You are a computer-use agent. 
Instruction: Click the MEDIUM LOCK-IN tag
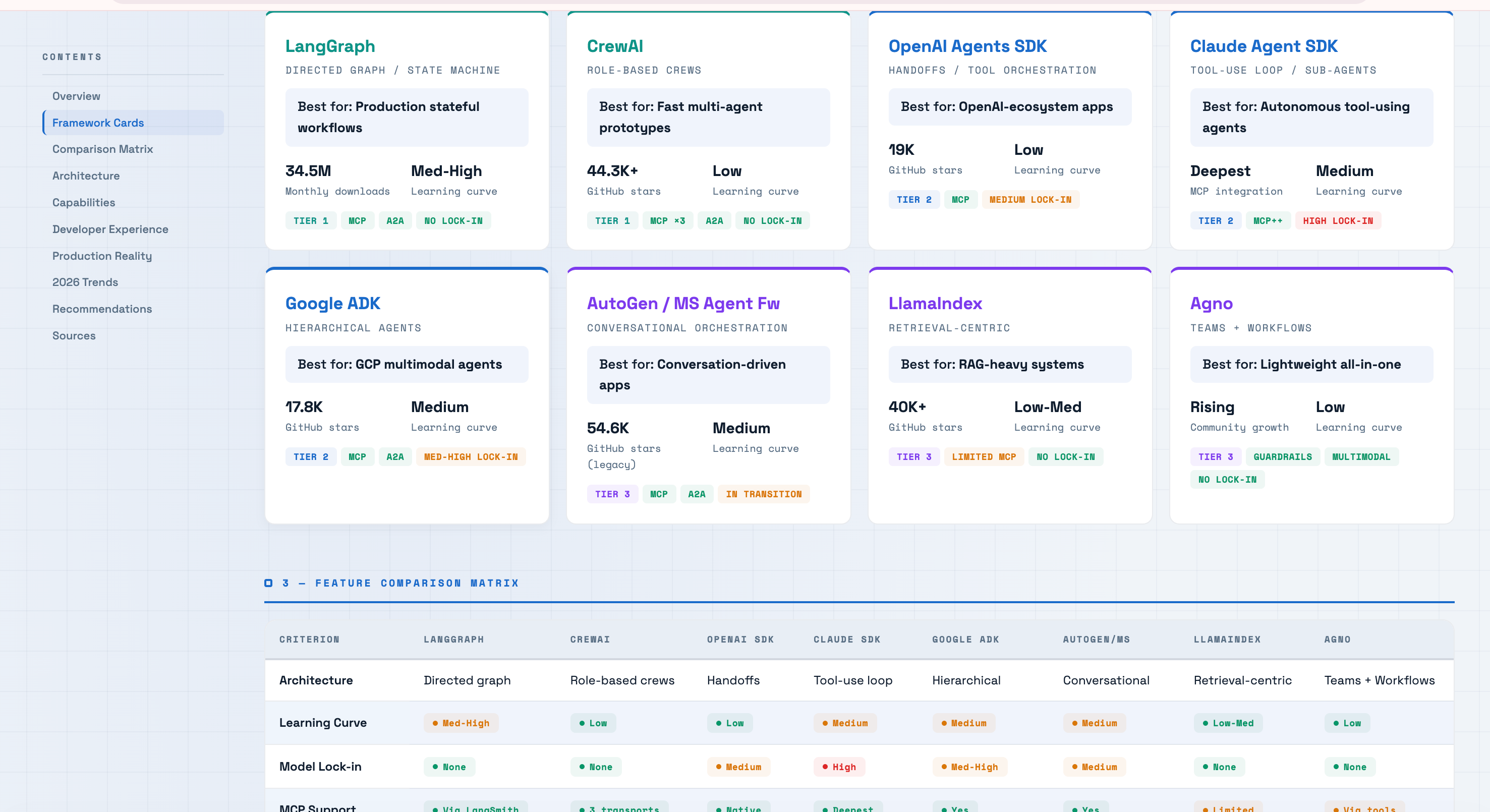tap(1029, 200)
